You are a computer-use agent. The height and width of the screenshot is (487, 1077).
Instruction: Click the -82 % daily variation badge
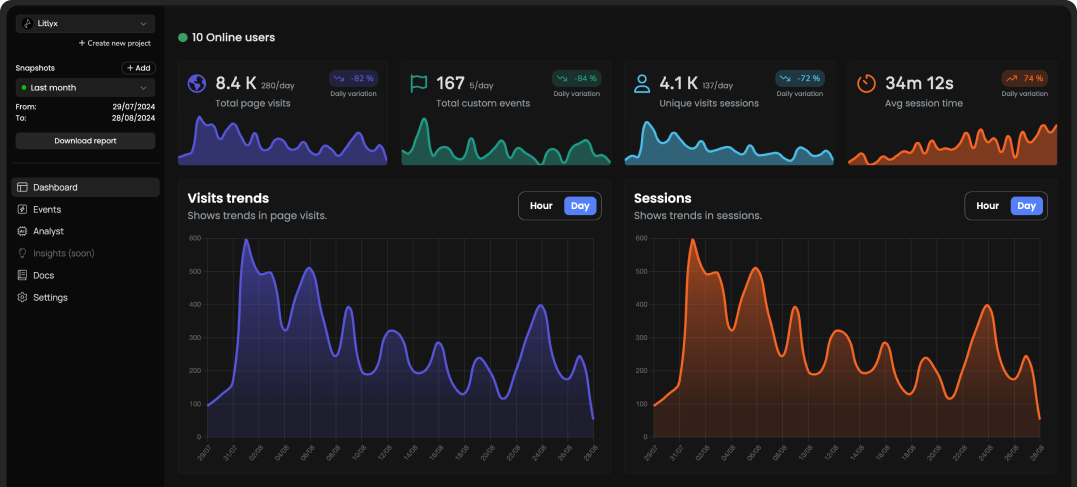point(353,78)
